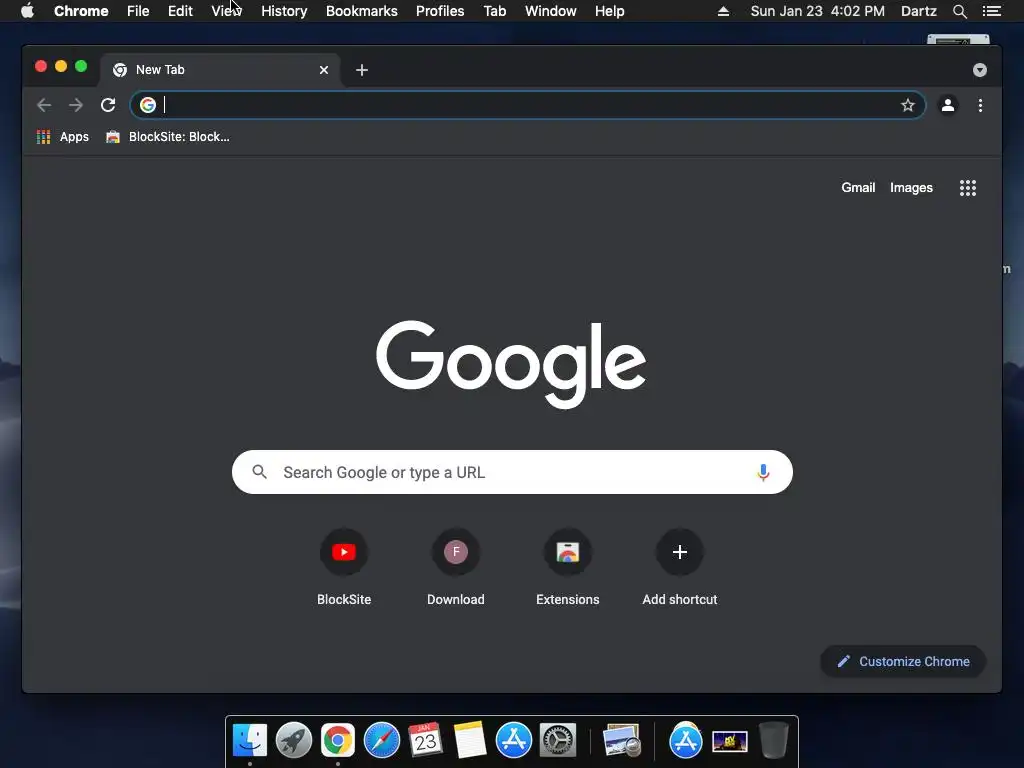Click the date and time in menu bar
The image size is (1024, 768).
tap(818, 11)
